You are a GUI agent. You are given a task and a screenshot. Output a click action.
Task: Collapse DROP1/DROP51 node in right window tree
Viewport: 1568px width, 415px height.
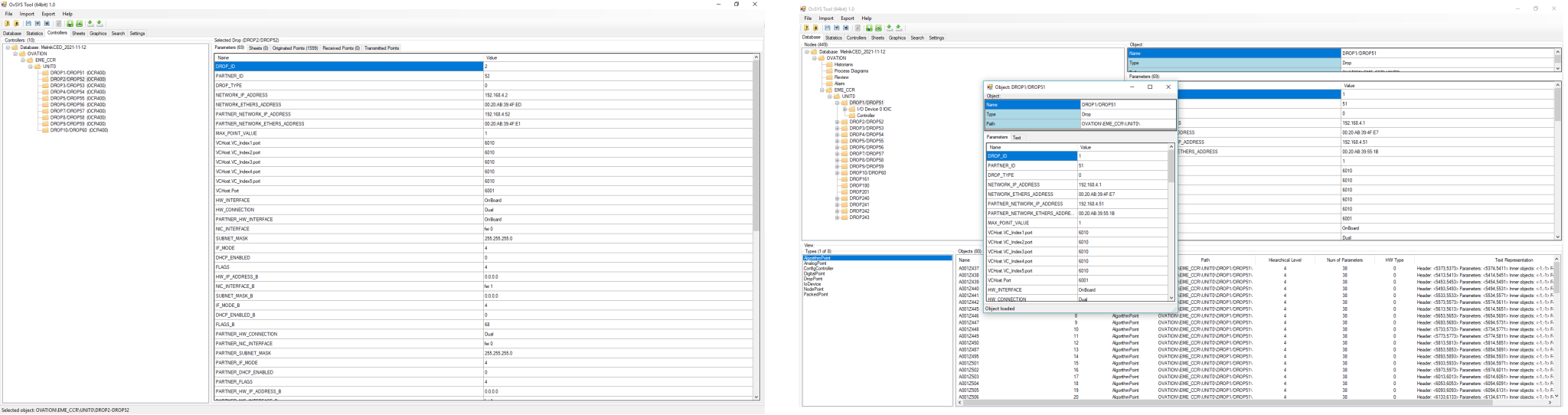pyautogui.click(x=837, y=103)
